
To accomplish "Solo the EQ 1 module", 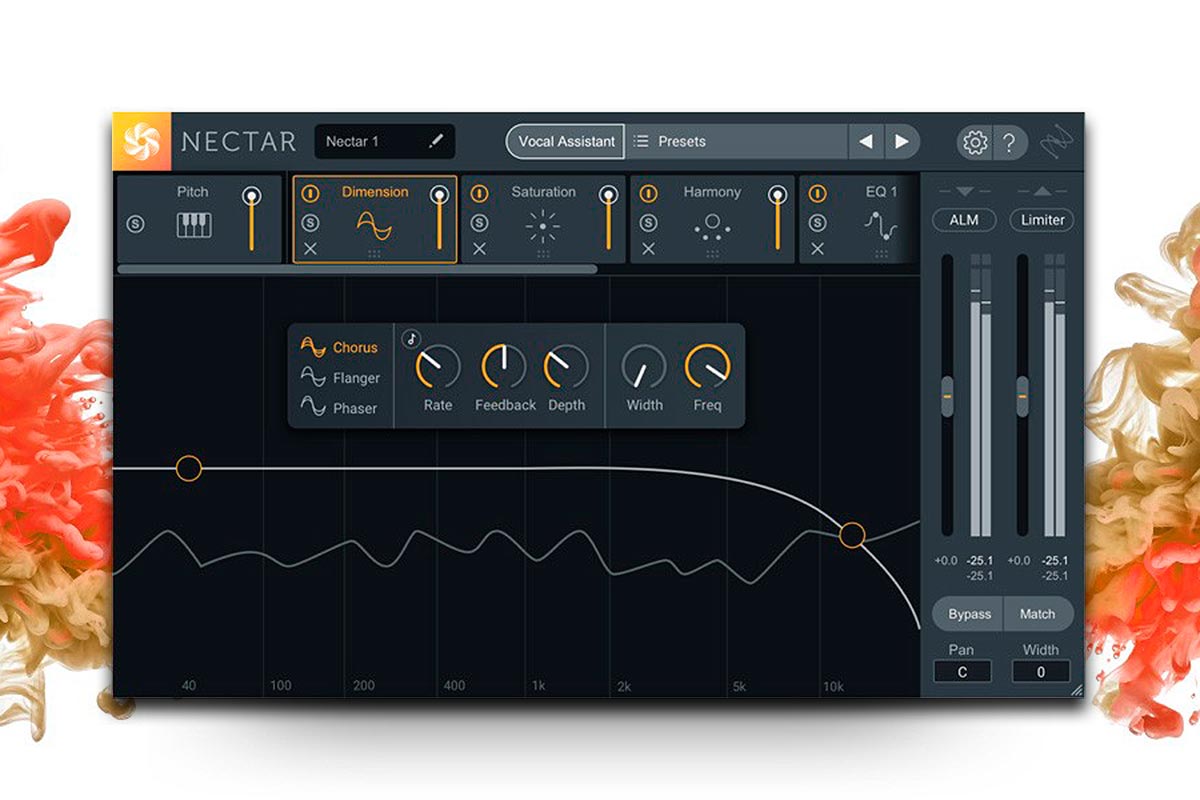I will [817, 222].
